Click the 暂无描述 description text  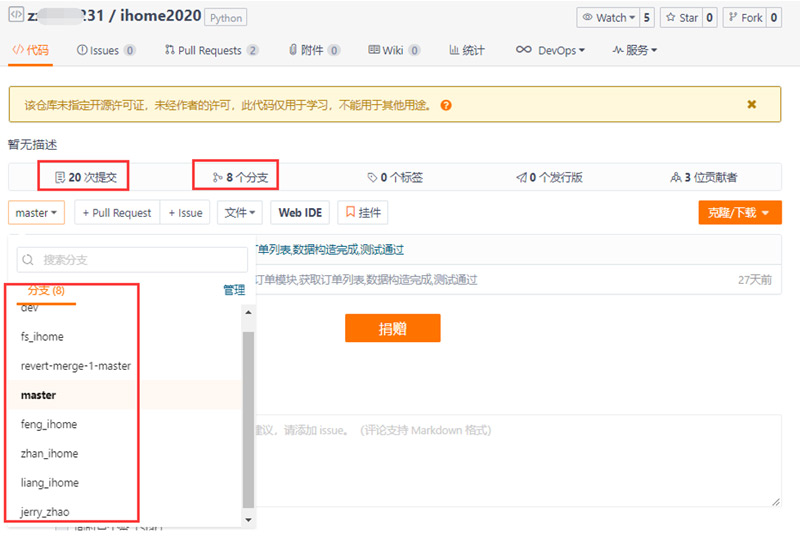coord(33,144)
